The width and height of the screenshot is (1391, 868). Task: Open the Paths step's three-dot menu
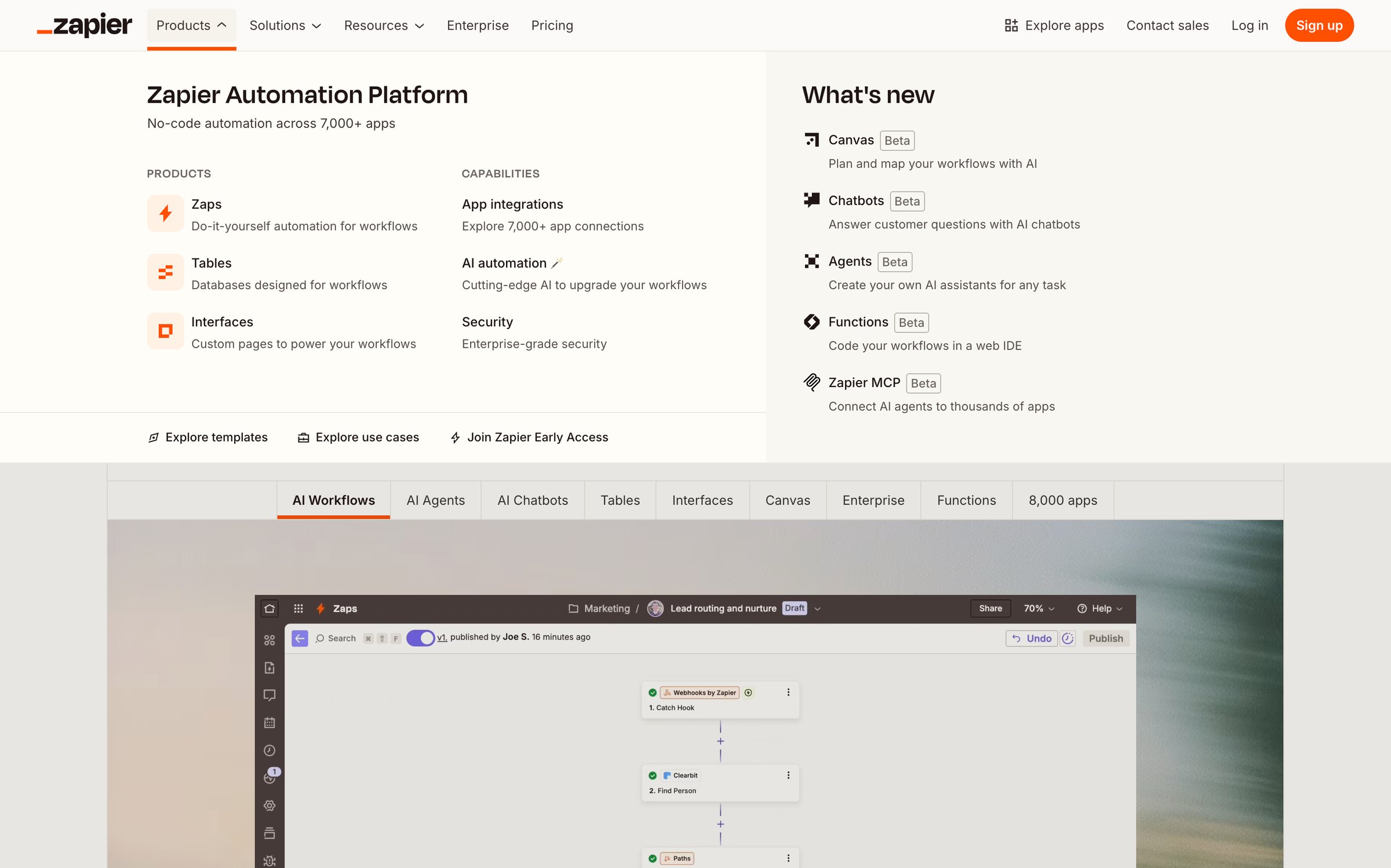click(x=788, y=858)
